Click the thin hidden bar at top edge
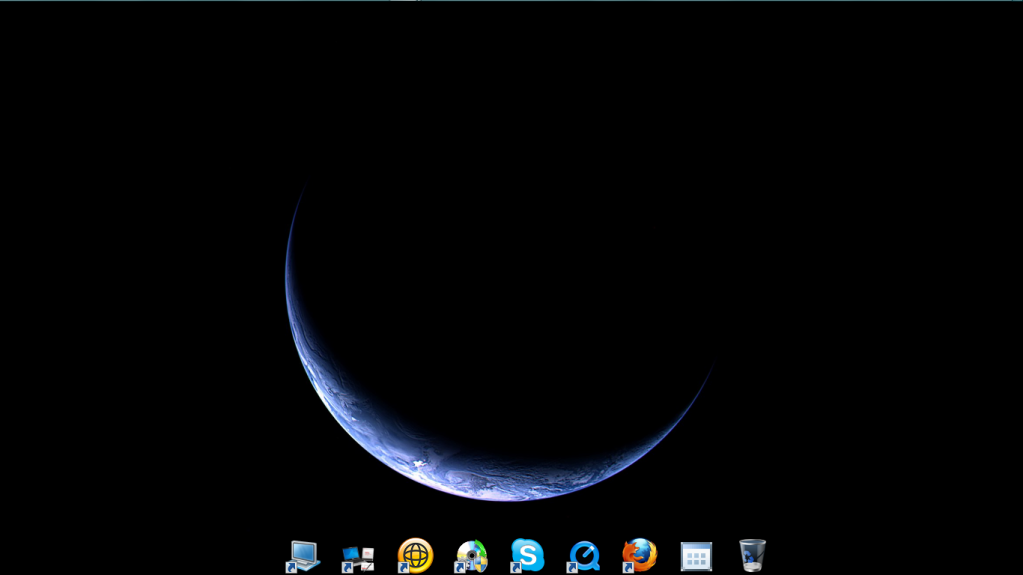The height and width of the screenshot is (575, 1023). [511, 1]
